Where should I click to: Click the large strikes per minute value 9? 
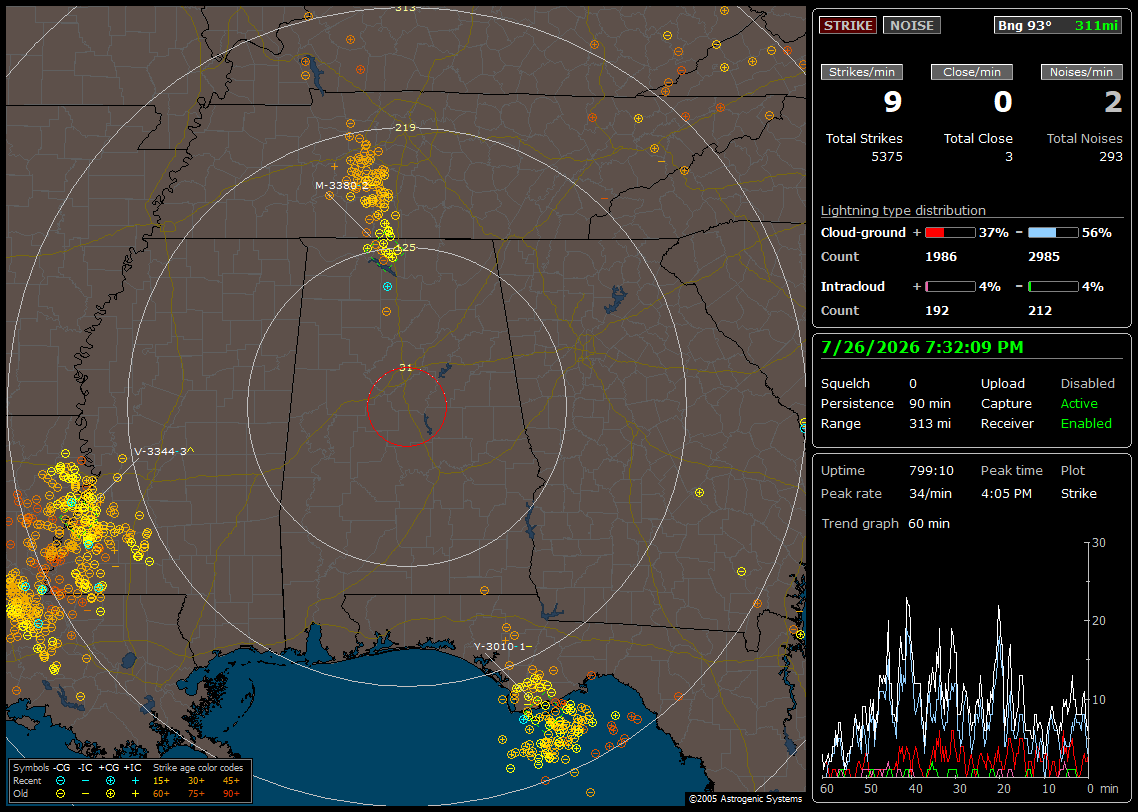[x=893, y=102]
